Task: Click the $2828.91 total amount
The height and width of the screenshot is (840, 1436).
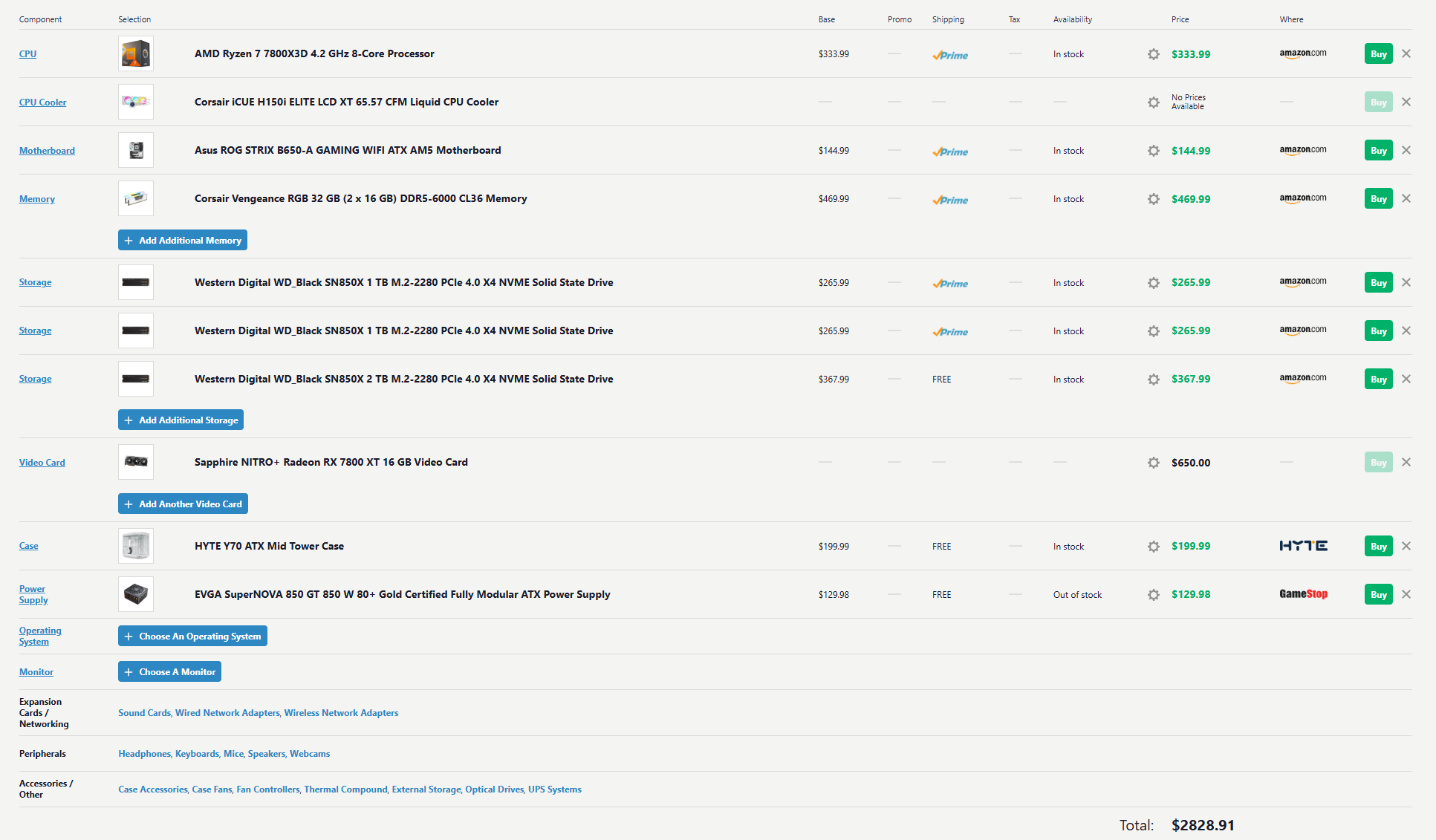Action: [1203, 825]
